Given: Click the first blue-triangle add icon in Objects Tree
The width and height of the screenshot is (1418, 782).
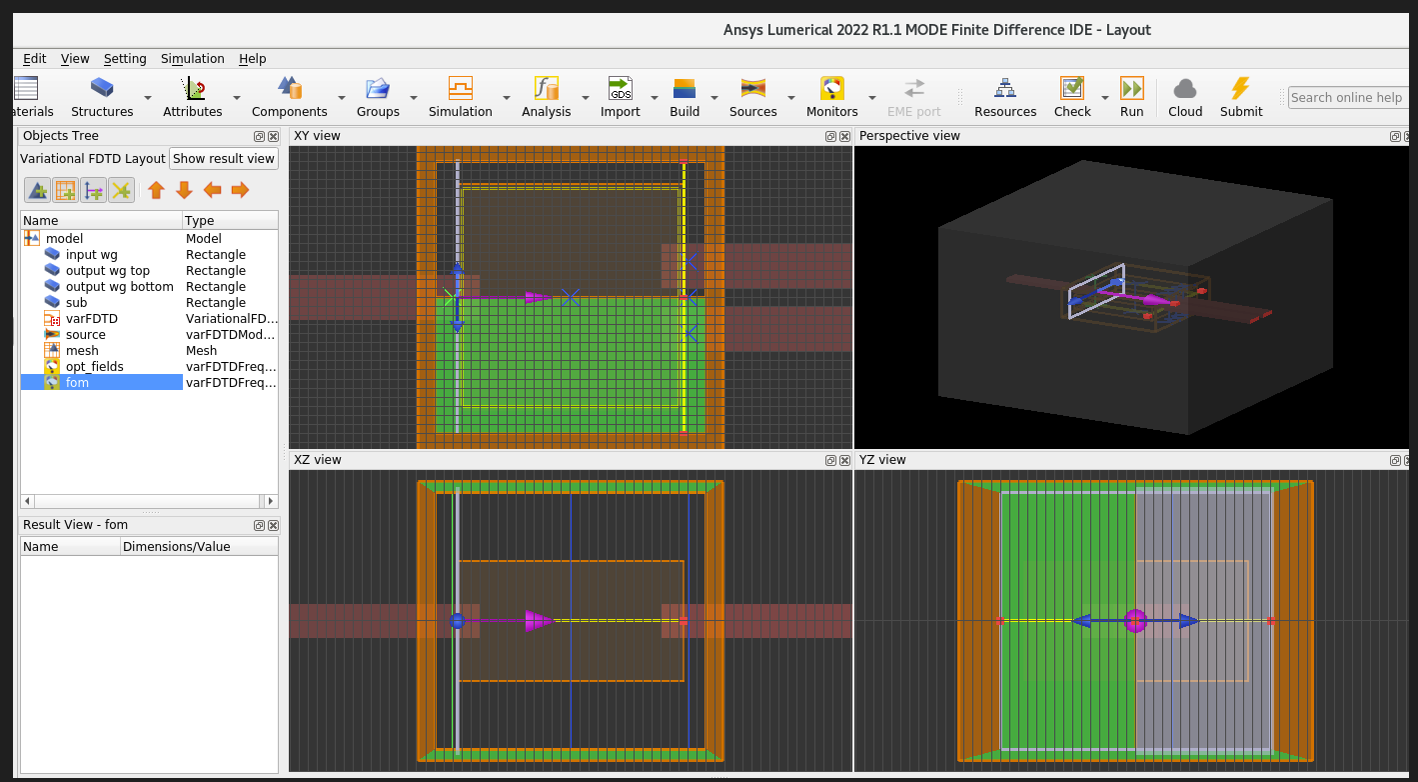Looking at the screenshot, I should click(x=38, y=190).
